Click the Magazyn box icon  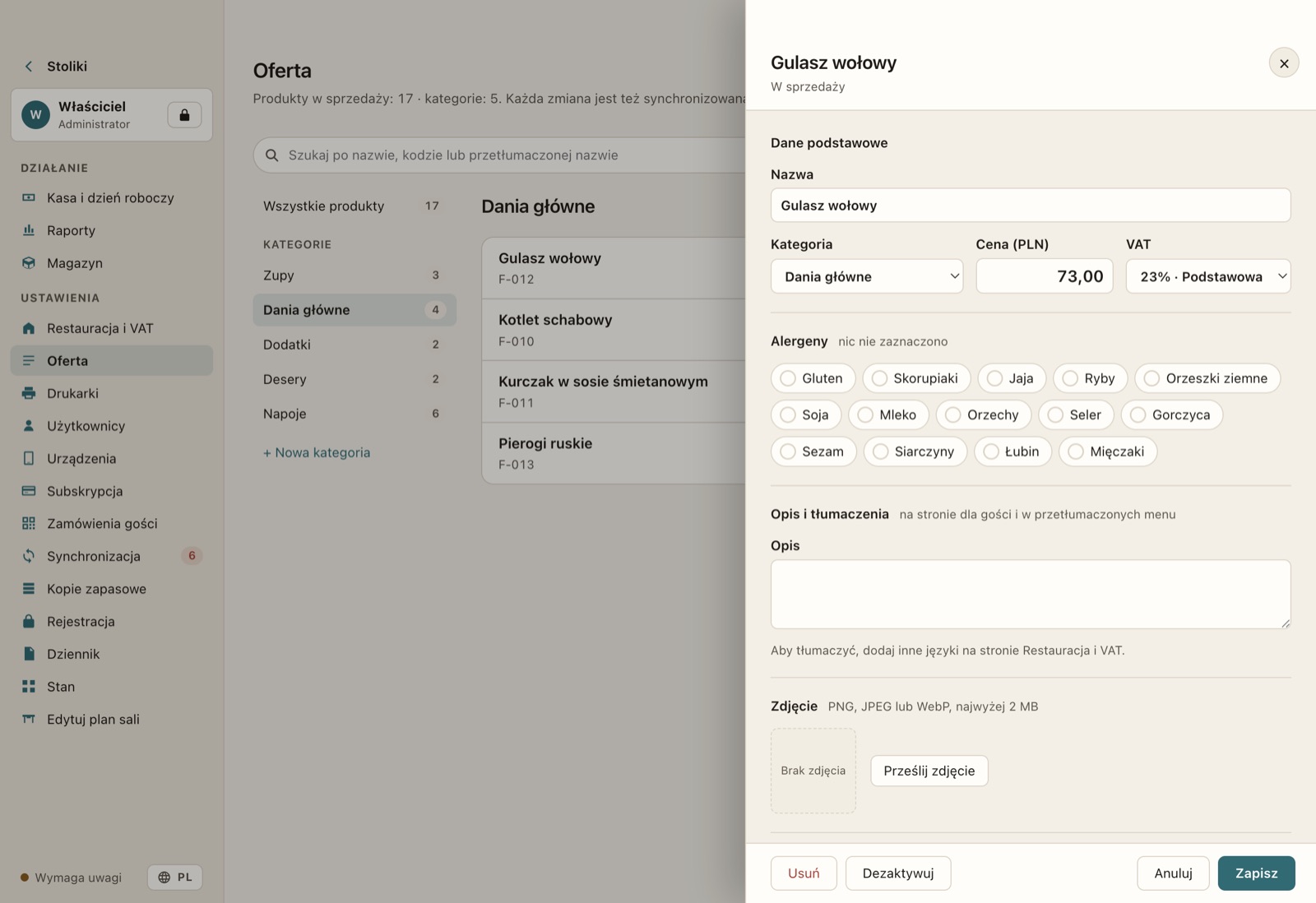tap(29, 263)
